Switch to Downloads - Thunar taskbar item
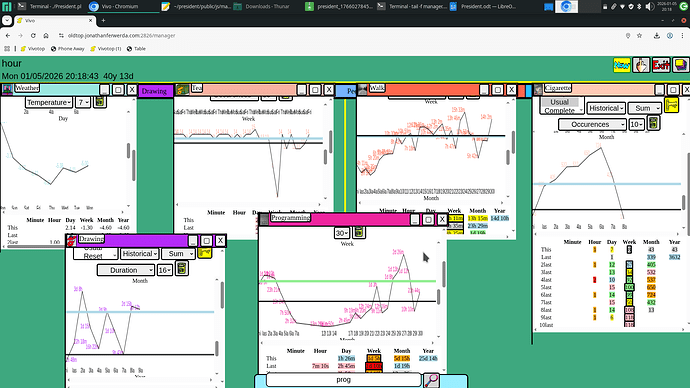Viewport: 690px width, 388px height. 263,7
